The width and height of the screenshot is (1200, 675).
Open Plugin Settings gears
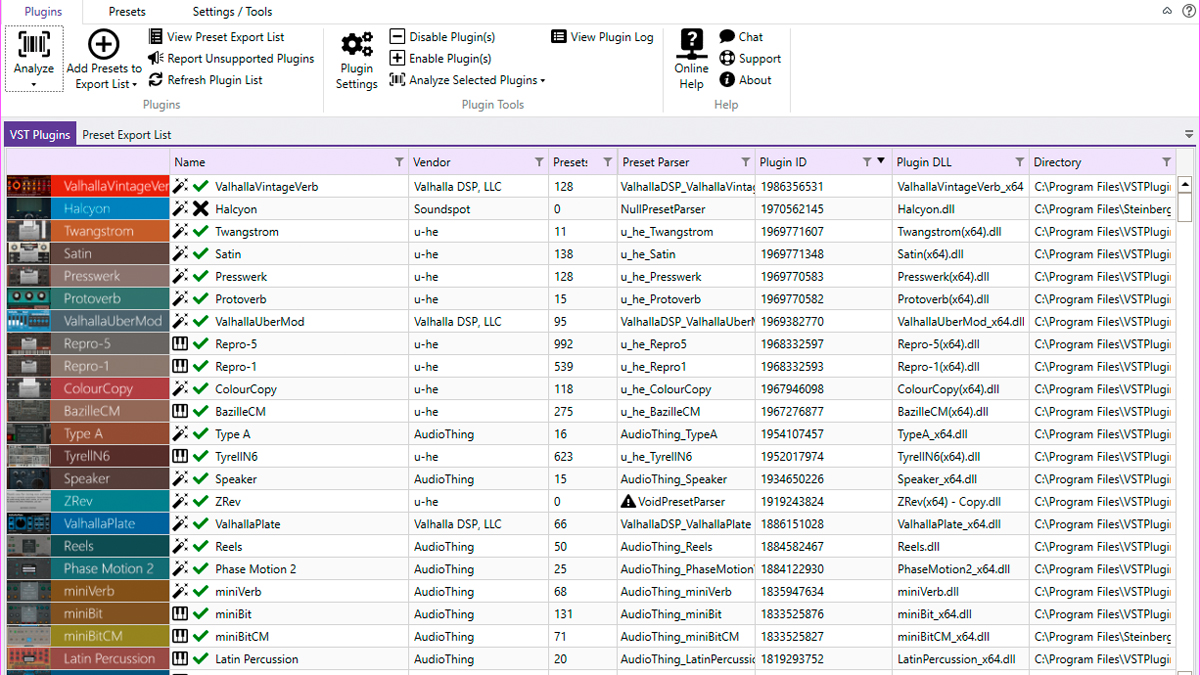coord(357,60)
